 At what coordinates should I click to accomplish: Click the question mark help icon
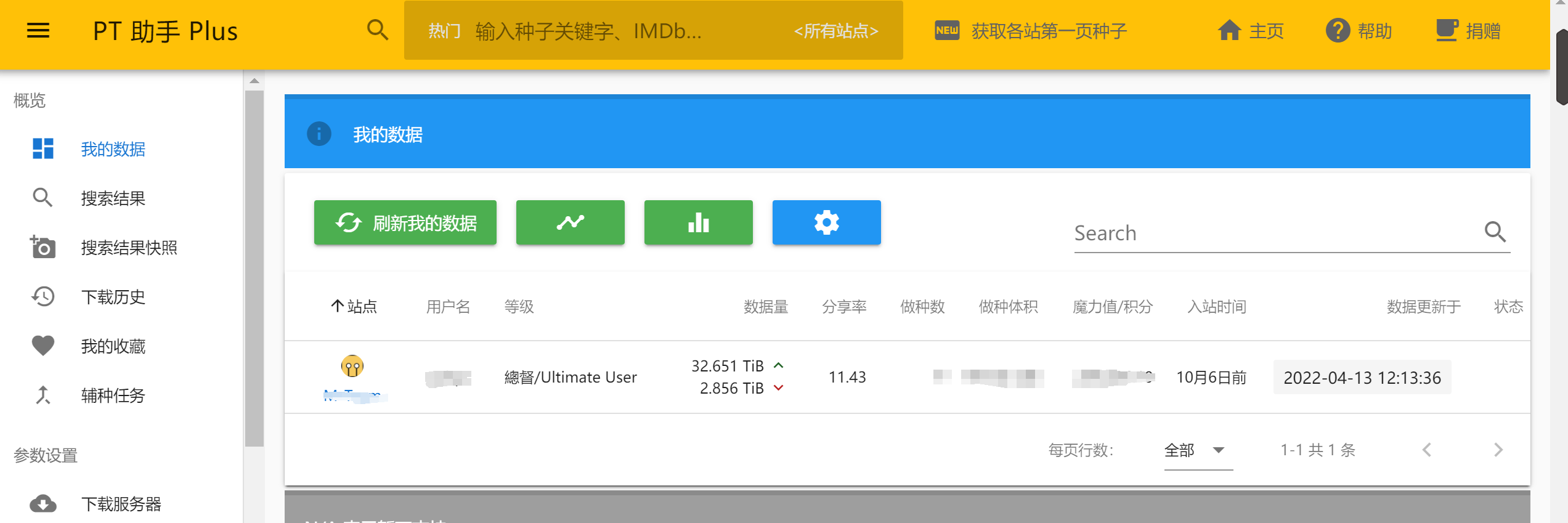tap(1338, 30)
